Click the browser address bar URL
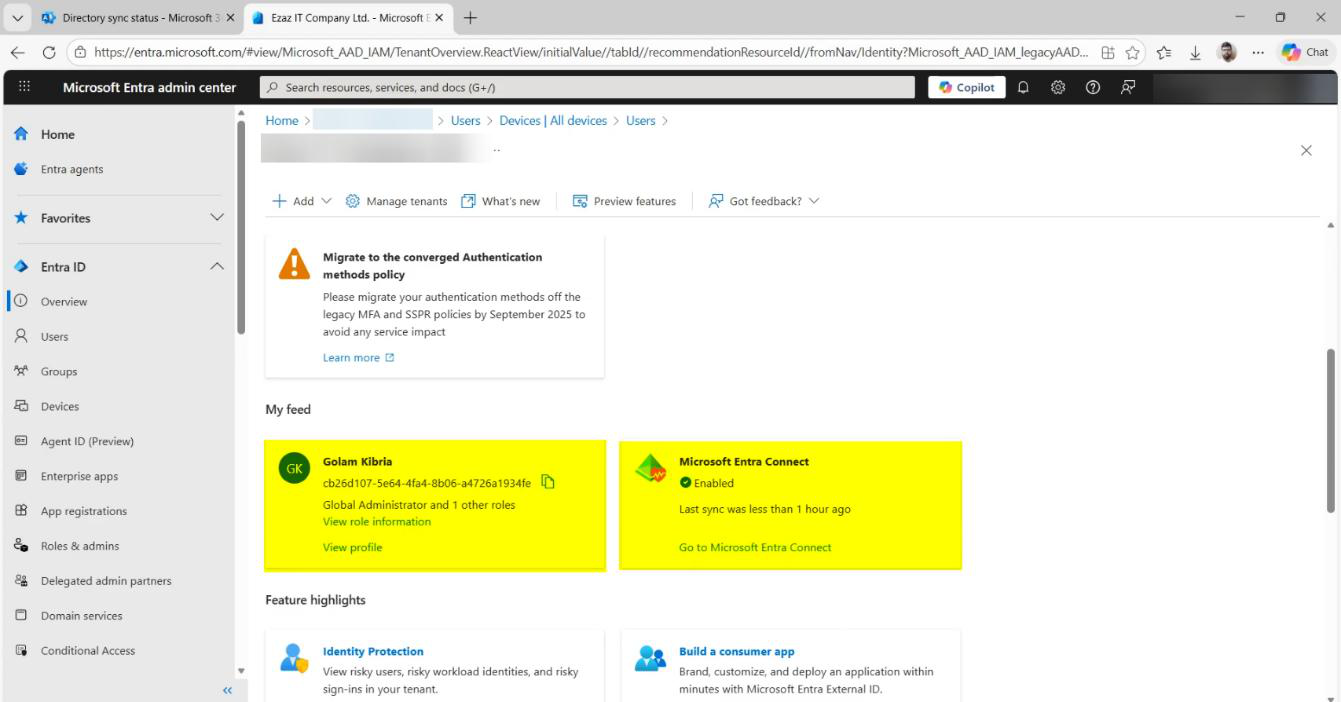 point(590,53)
